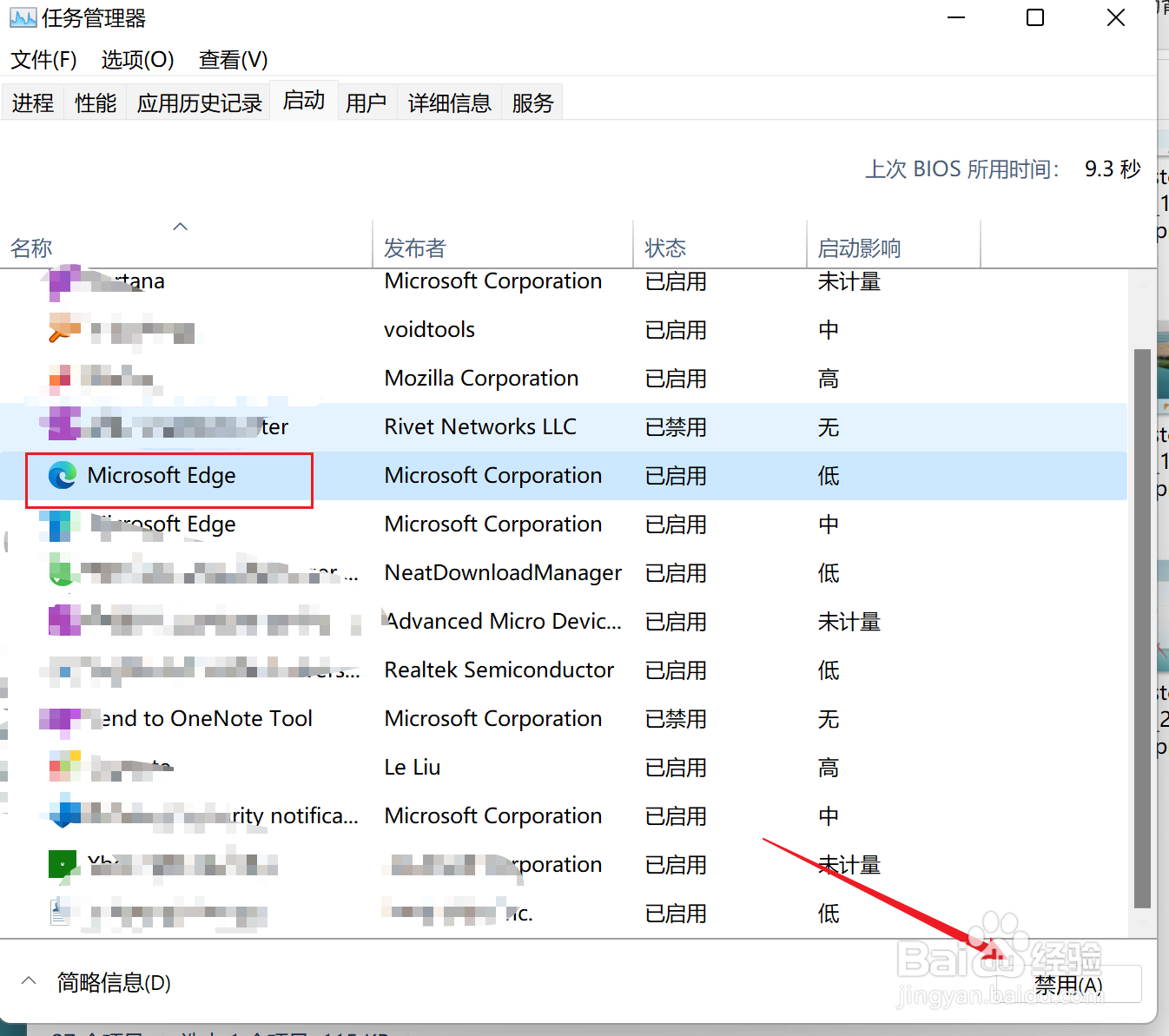Select the Advanced Micro Devic... row
Image resolution: width=1169 pixels, height=1036 pixels.
point(564,622)
